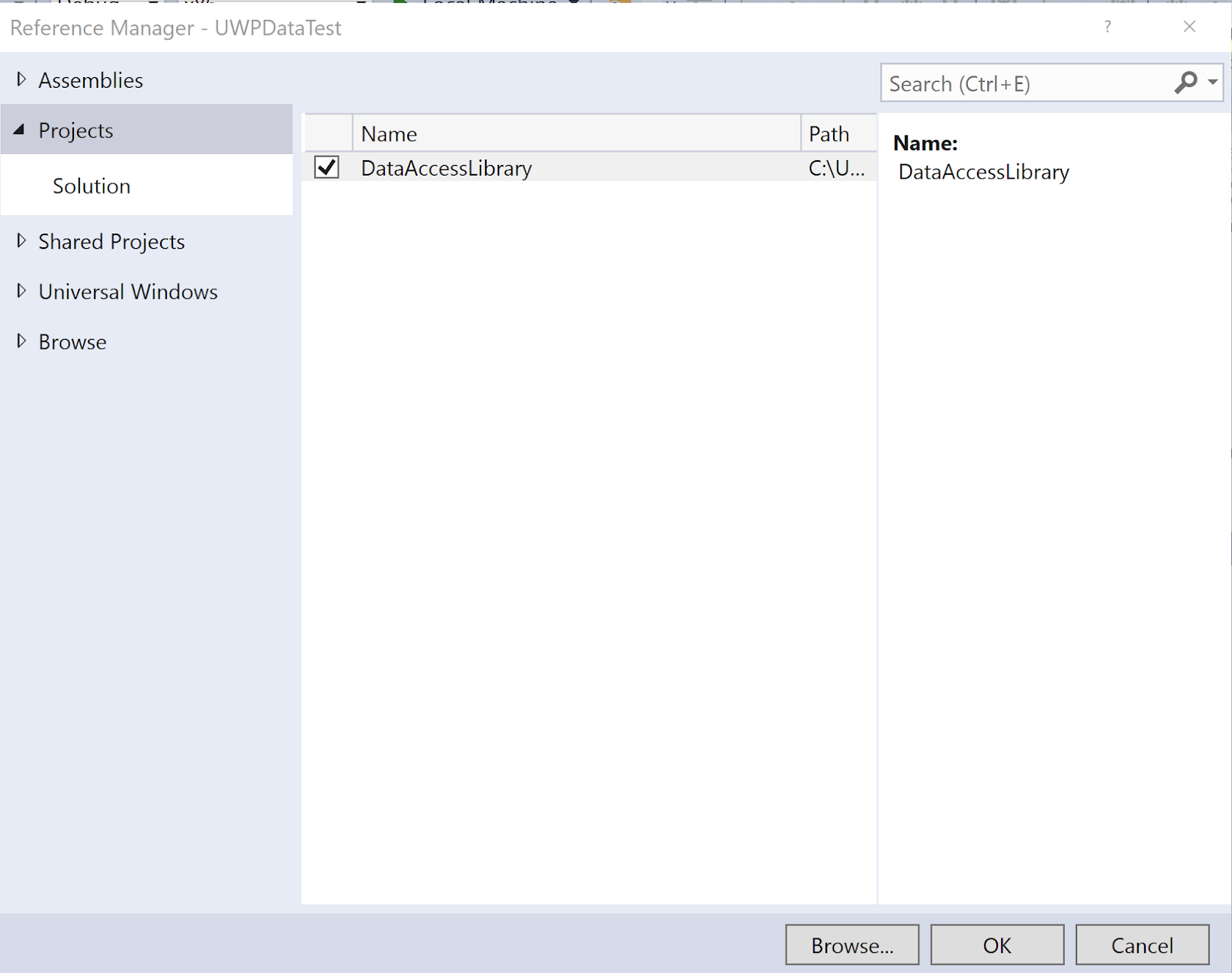Expand the Browse category
Screen dimensions: 1232x973
[21, 341]
